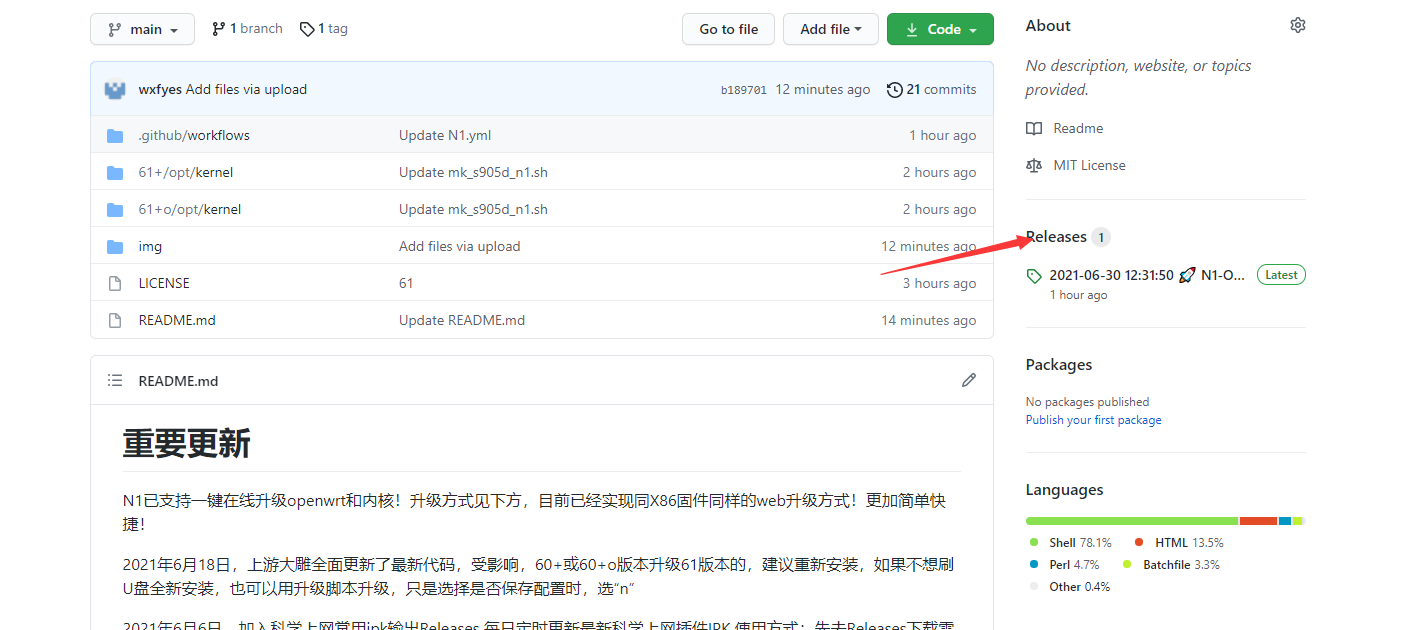Screen dimensions: 1408x630
Task: Click the Go to file button
Action: 728,28
